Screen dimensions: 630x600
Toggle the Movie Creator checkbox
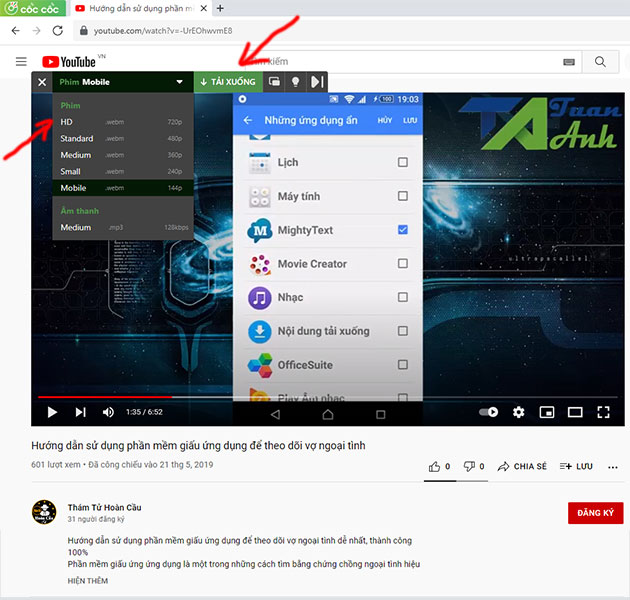(x=403, y=263)
